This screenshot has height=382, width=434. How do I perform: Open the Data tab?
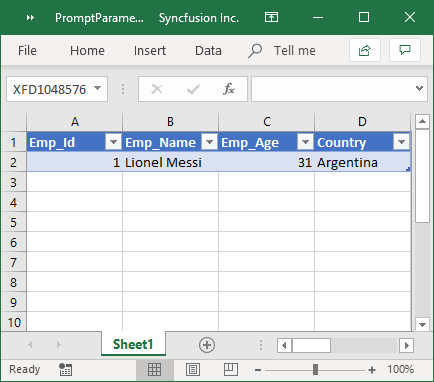click(208, 51)
